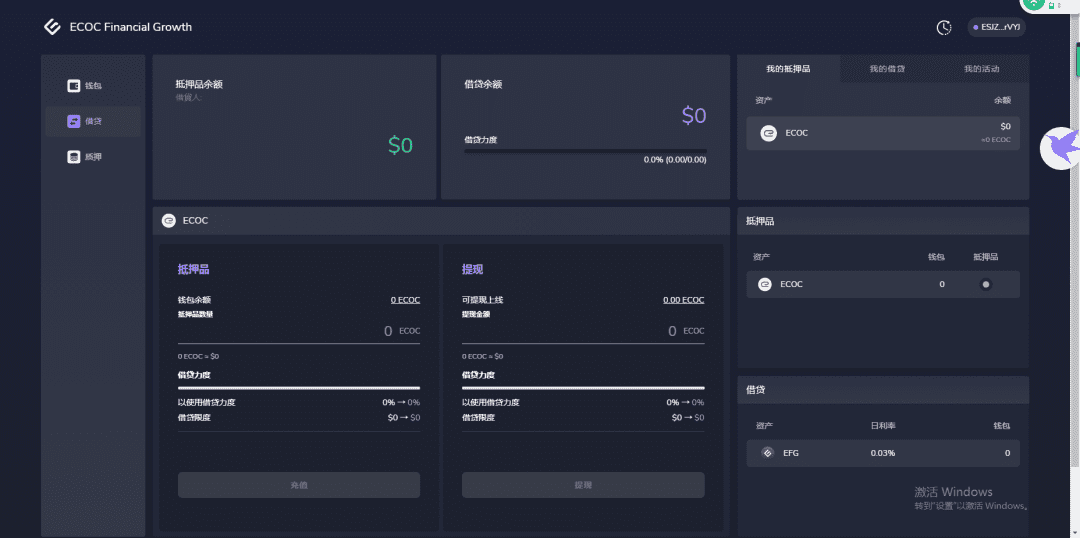Focus the collateral amount input field
The width and height of the screenshot is (1080, 538).
click(299, 331)
